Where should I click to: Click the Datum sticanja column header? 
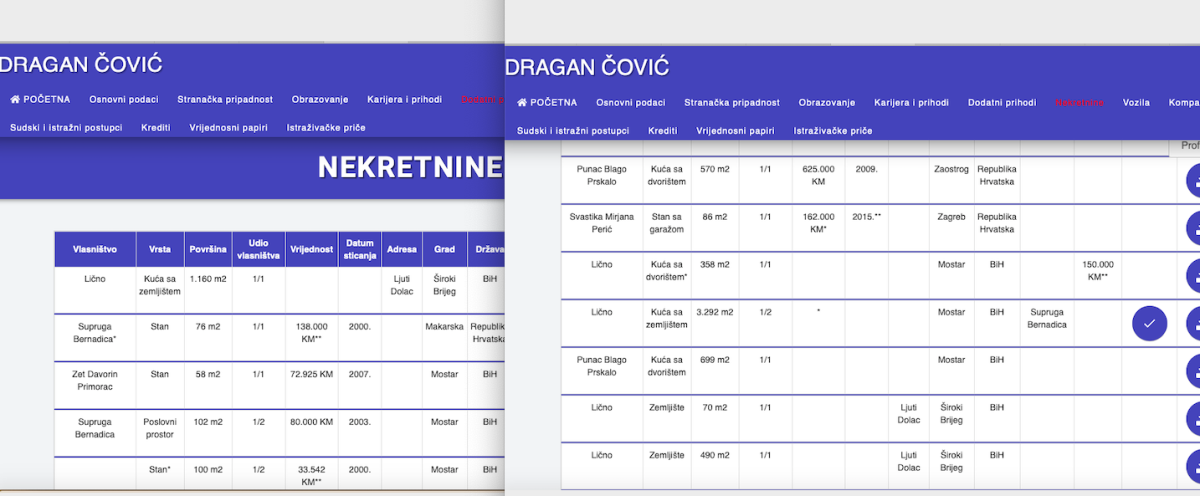[x=360, y=249]
